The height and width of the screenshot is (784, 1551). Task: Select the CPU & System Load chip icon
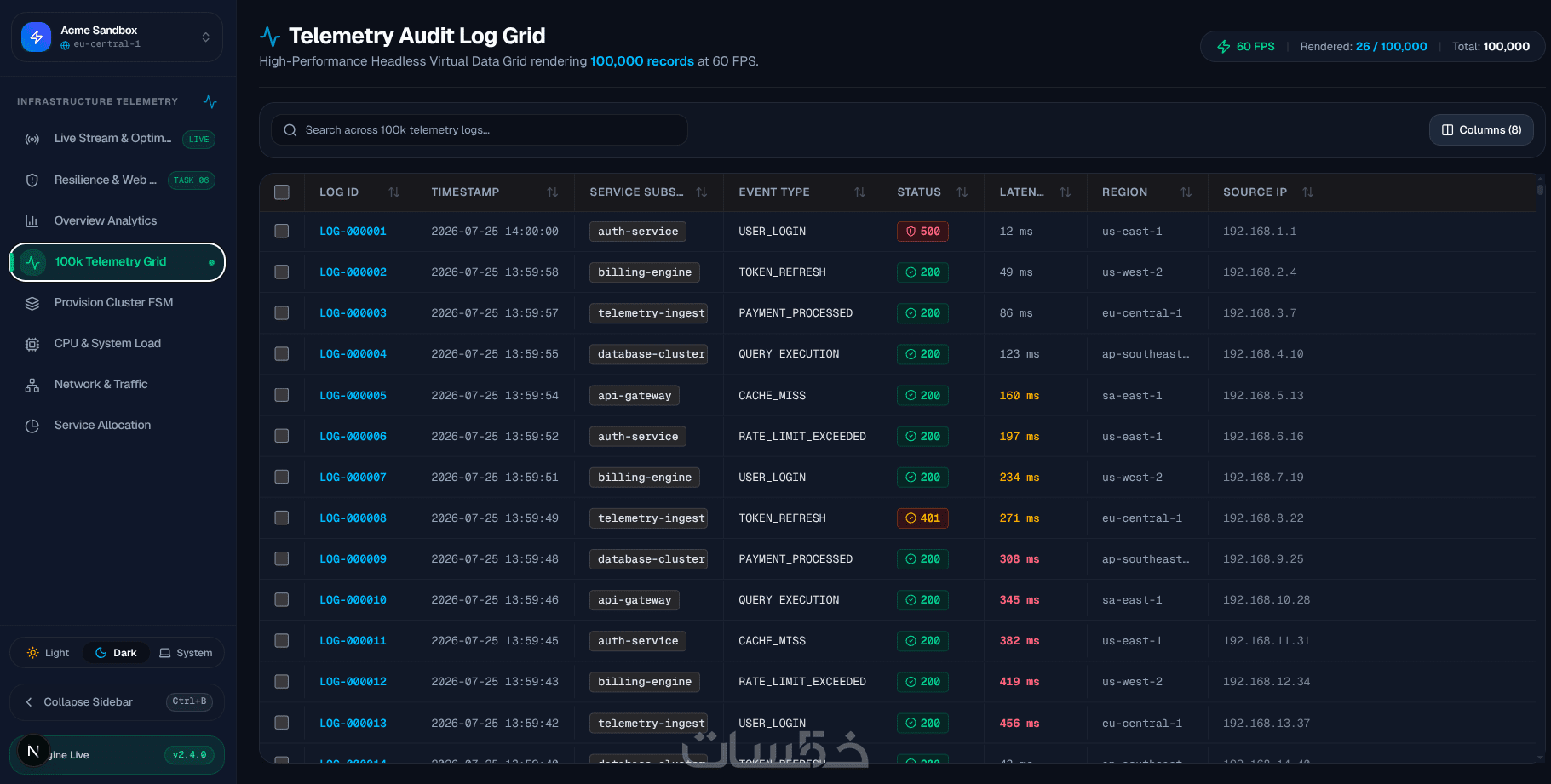point(32,344)
